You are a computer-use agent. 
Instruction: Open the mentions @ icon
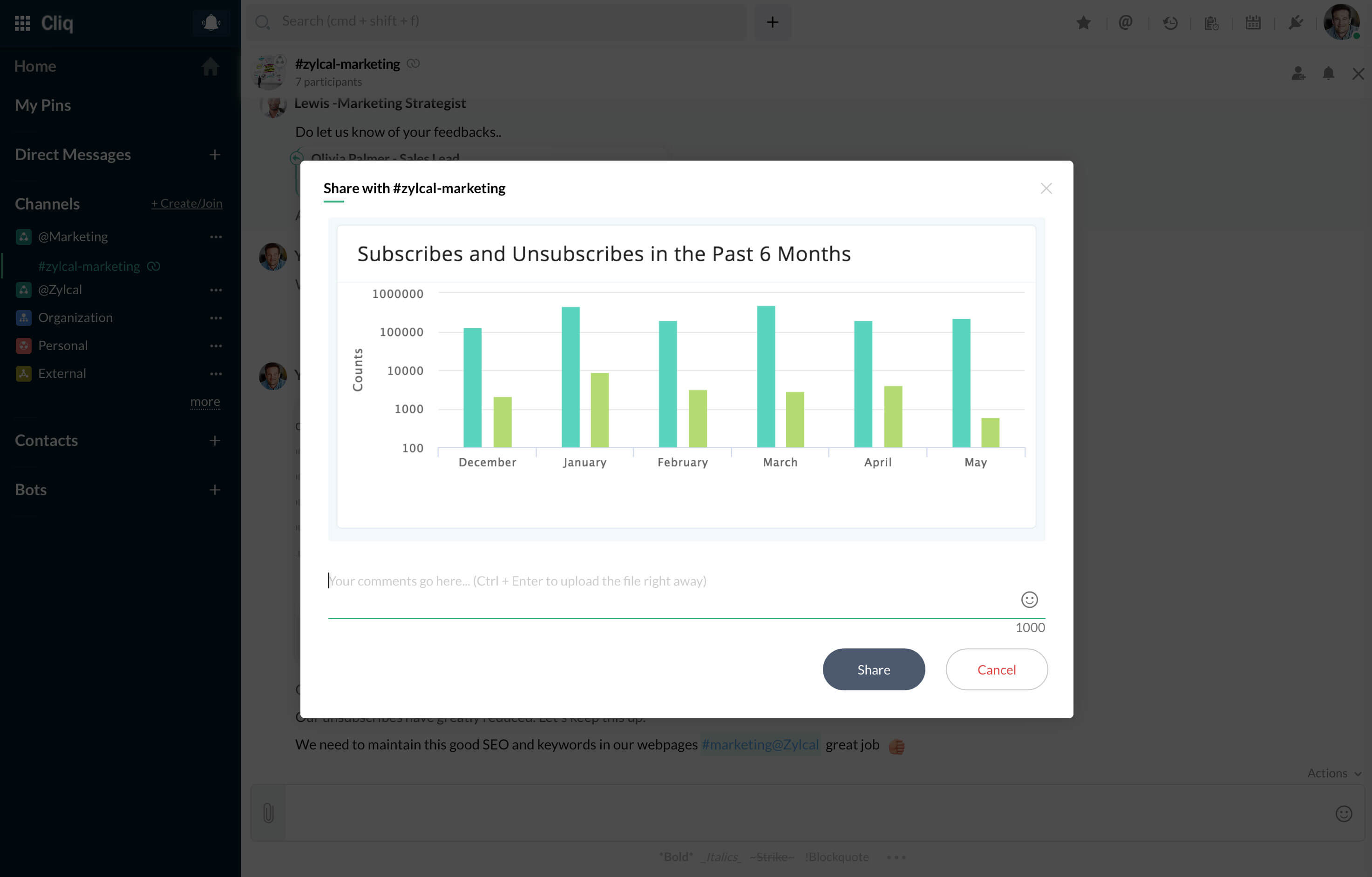click(x=1125, y=23)
